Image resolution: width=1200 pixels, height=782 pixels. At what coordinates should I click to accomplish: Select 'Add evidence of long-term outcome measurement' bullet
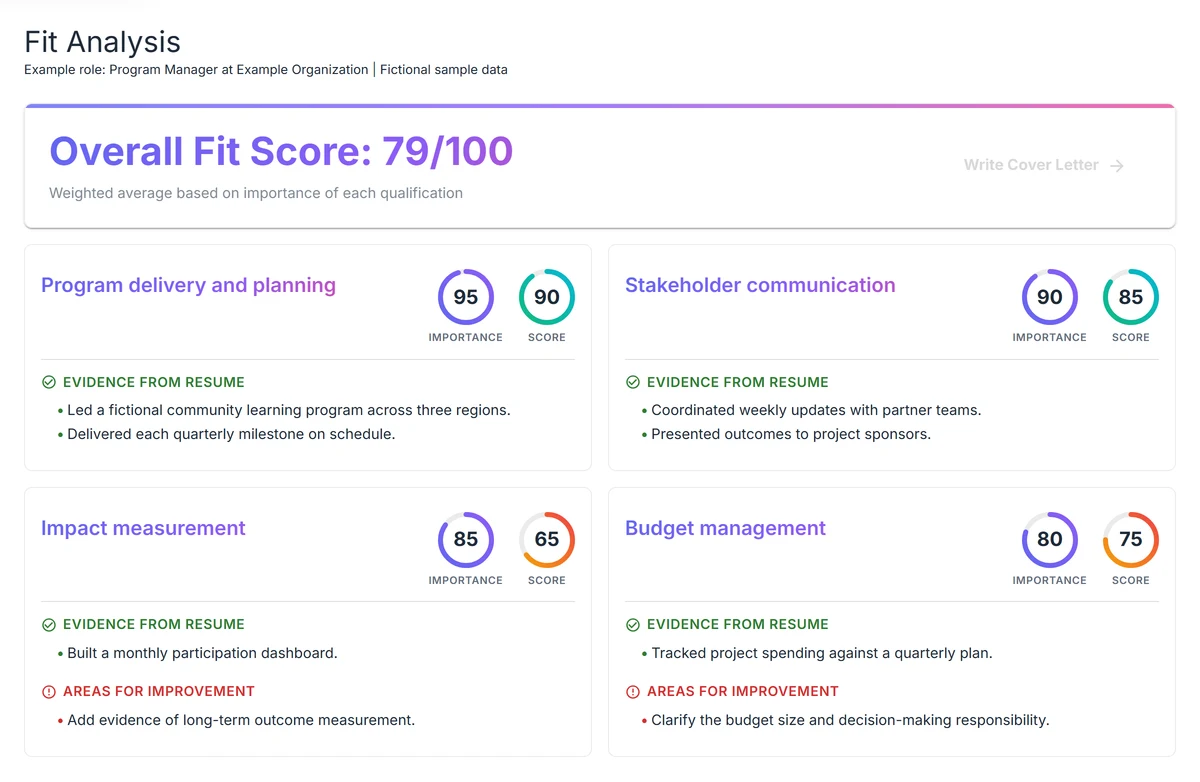[241, 720]
